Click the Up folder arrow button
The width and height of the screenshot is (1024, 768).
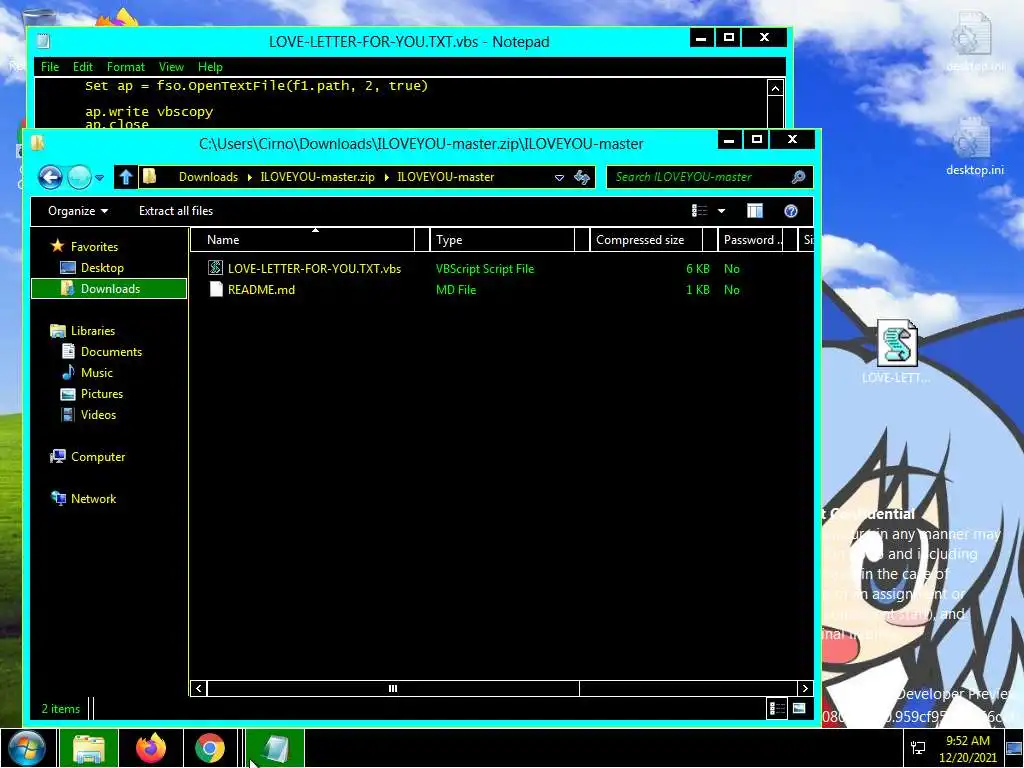tap(126, 177)
